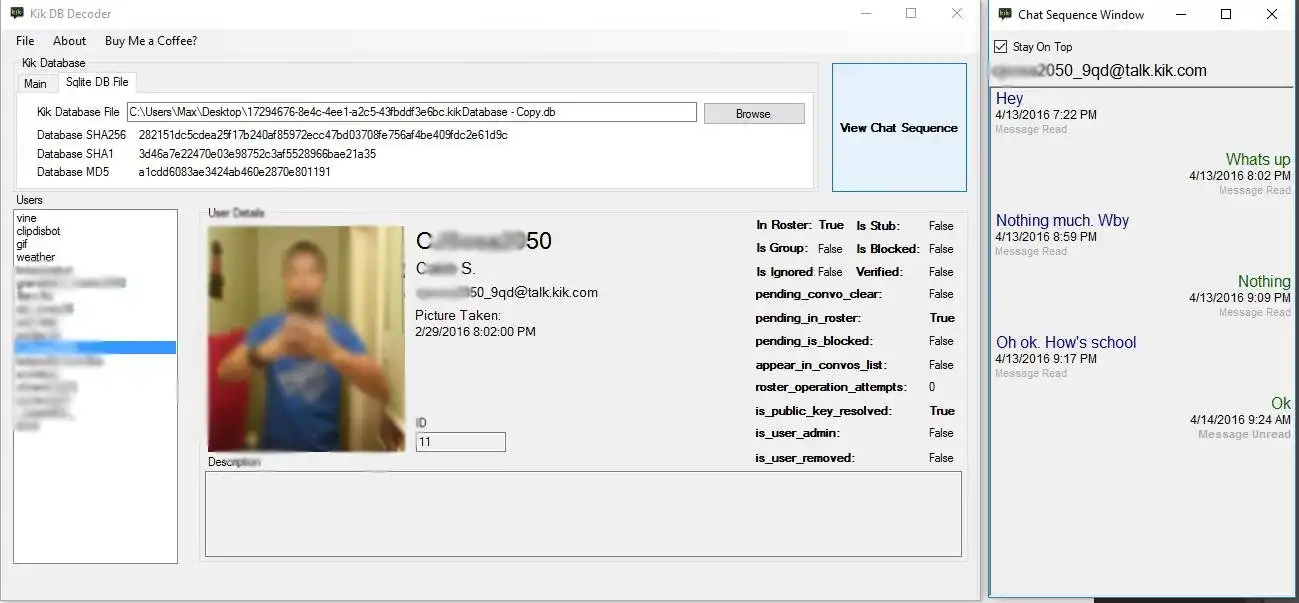Click the 4/13/2016 7:22 PM timestamp
This screenshot has height=603, width=1299.
(x=1046, y=115)
